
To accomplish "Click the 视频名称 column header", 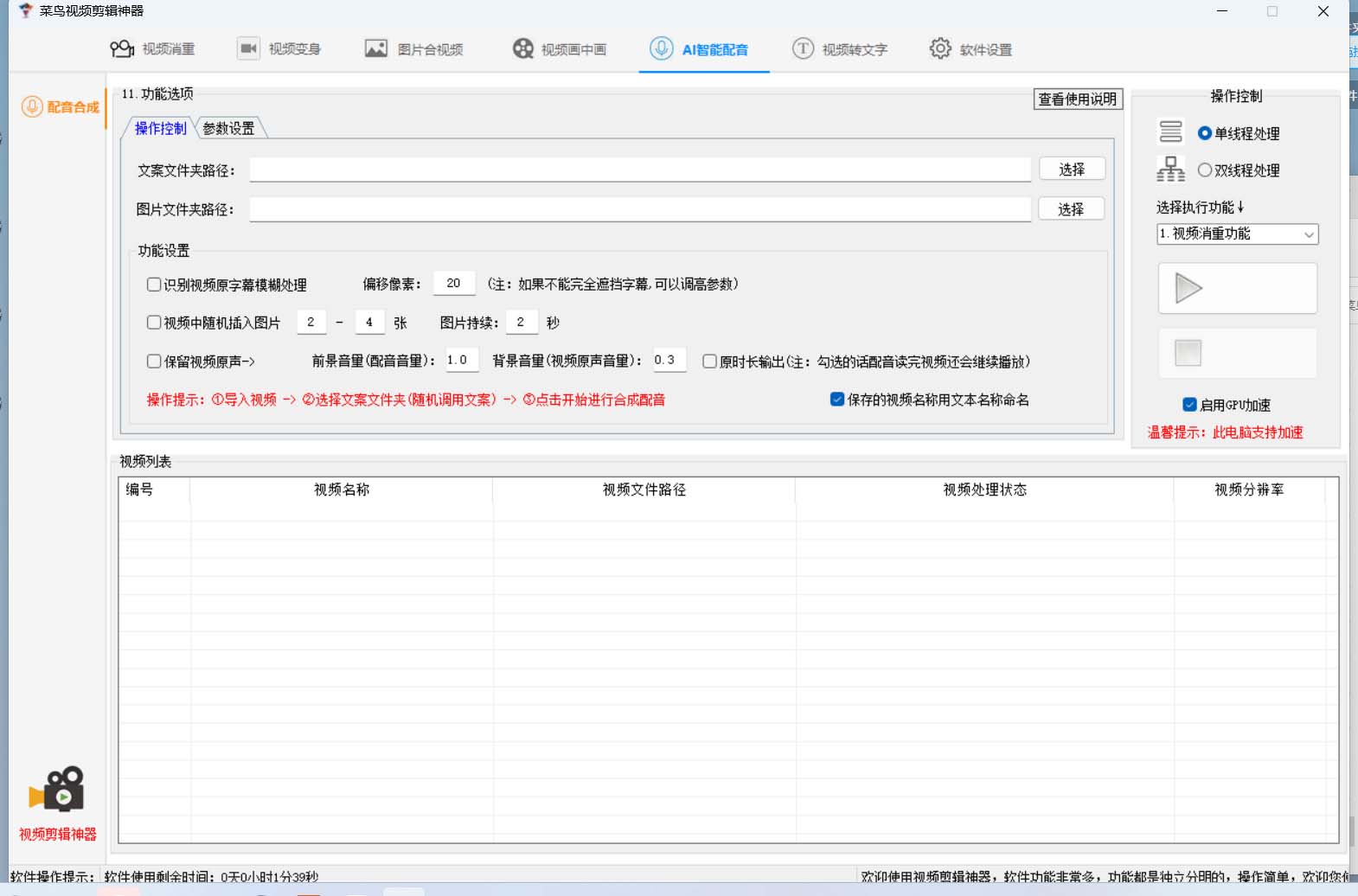I will pos(341,490).
